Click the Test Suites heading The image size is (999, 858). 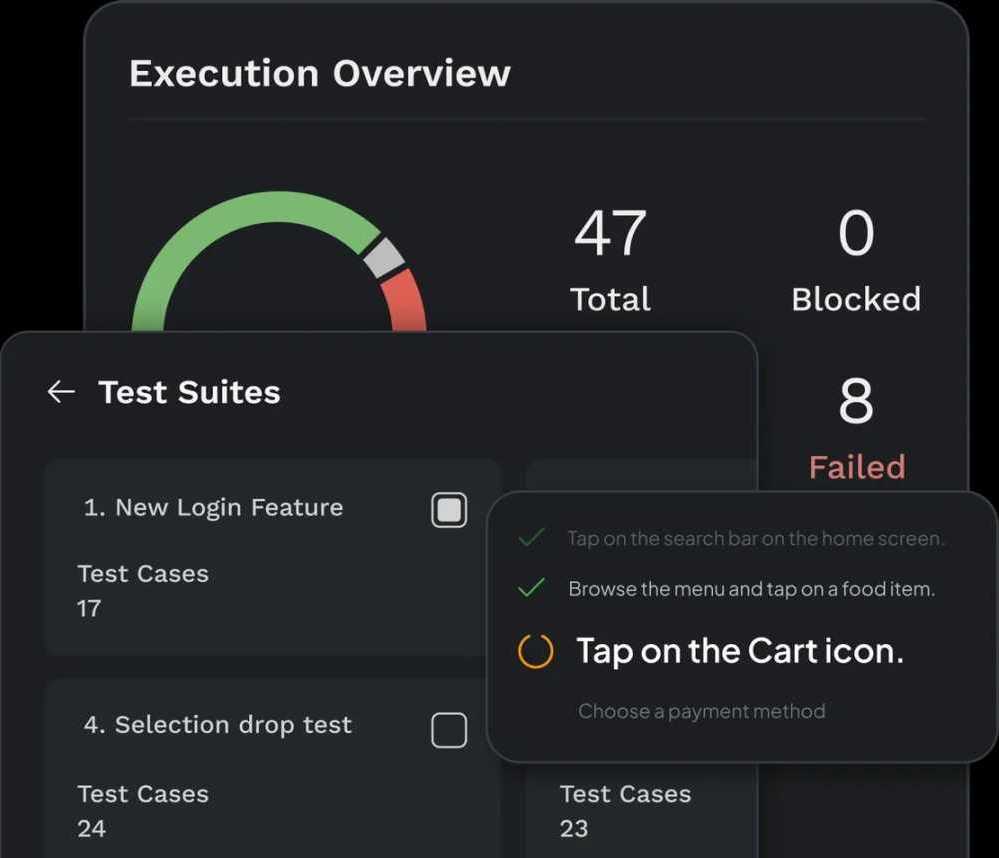coord(189,392)
